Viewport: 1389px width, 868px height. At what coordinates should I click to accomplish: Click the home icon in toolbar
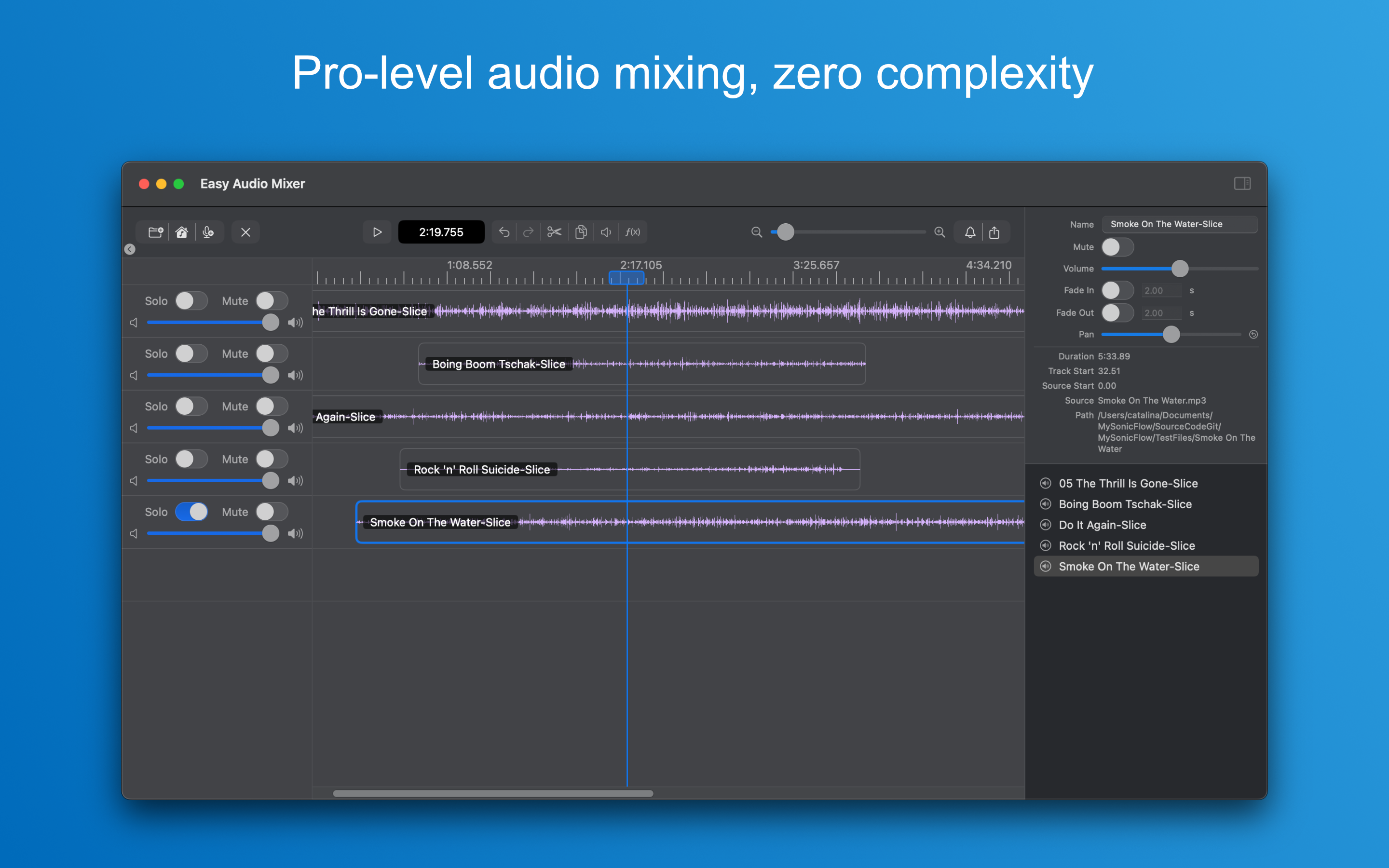181,232
